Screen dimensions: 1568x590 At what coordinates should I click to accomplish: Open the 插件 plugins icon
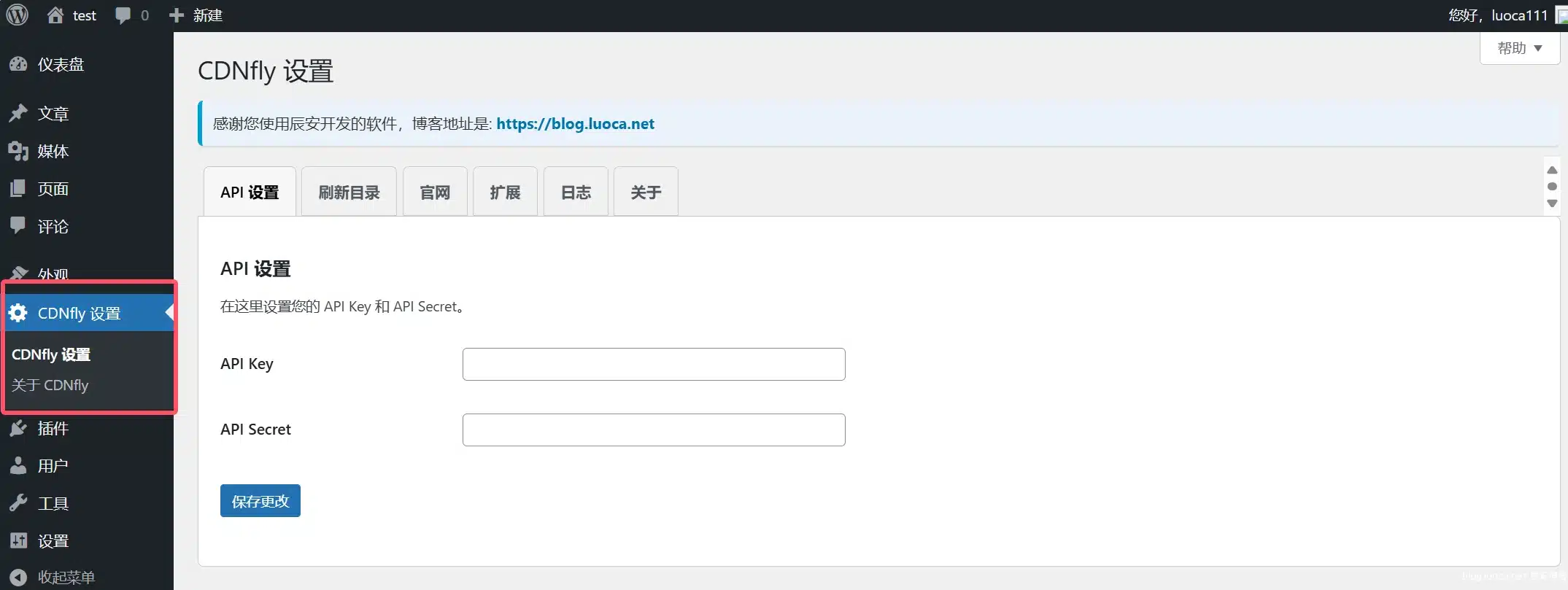pos(18,428)
